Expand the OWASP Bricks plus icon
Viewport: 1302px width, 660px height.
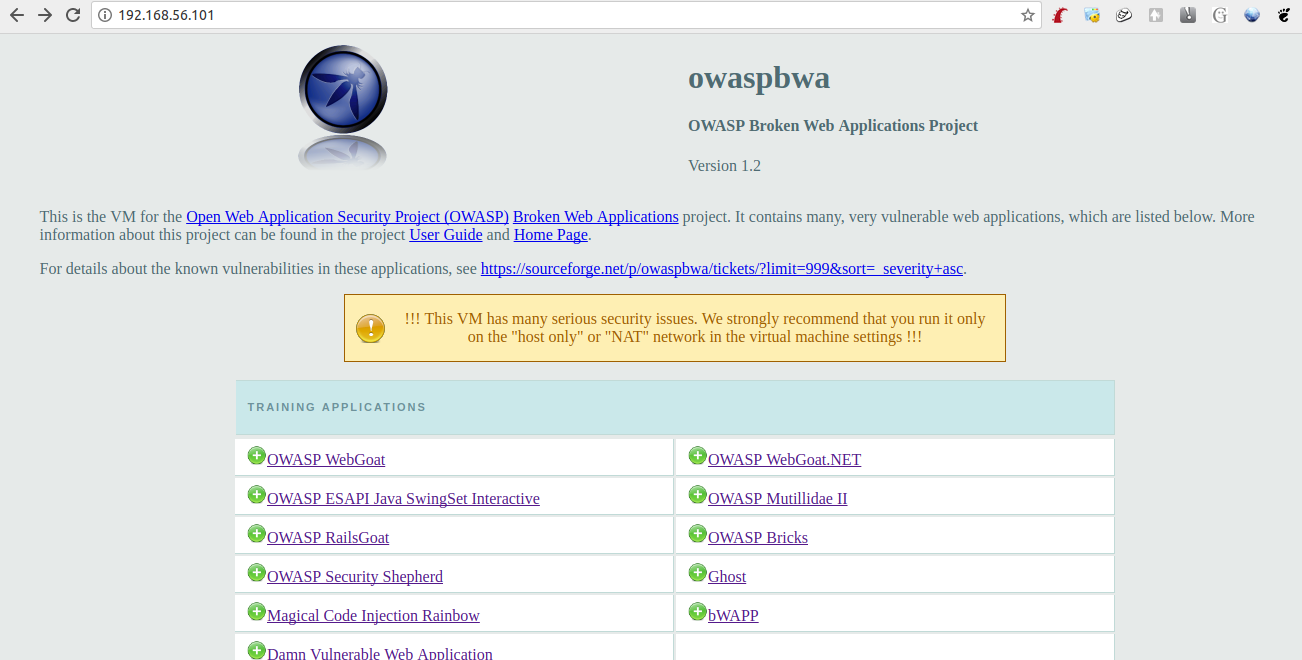(x=698, y=534)
